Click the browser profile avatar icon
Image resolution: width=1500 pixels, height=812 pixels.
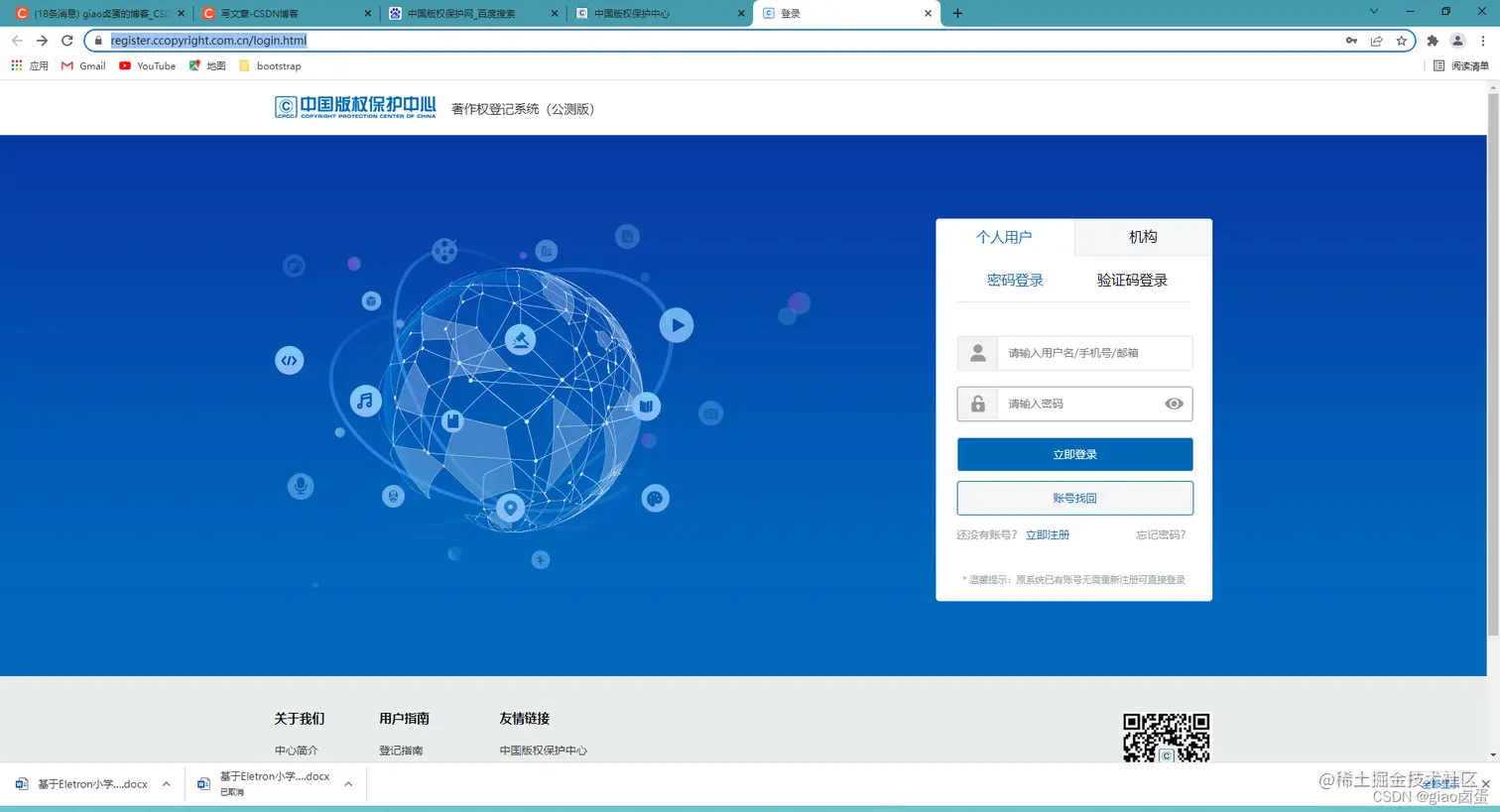(1456, 41)
